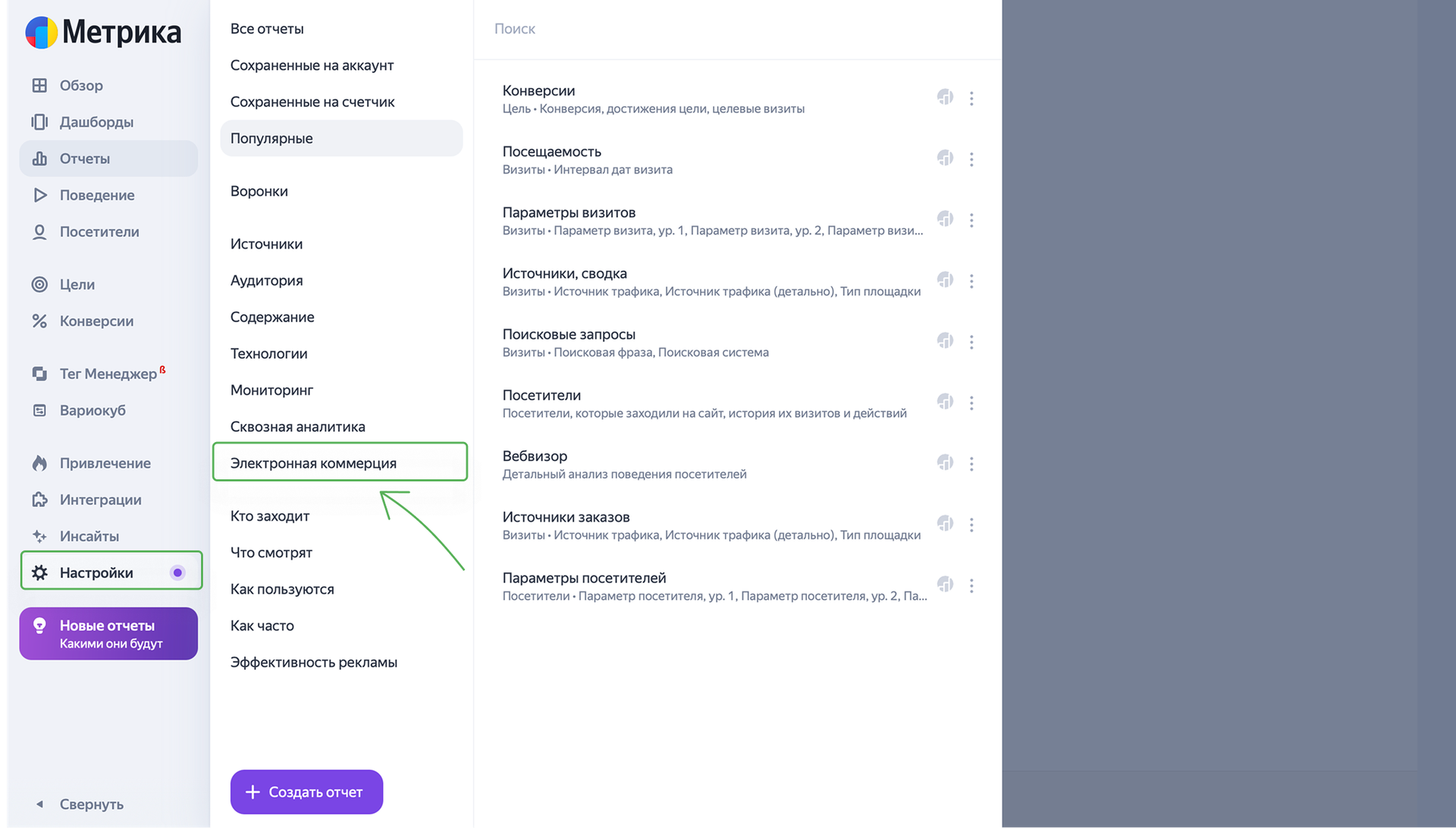Click inside the Поиск search field

click(x=682, y=29)
